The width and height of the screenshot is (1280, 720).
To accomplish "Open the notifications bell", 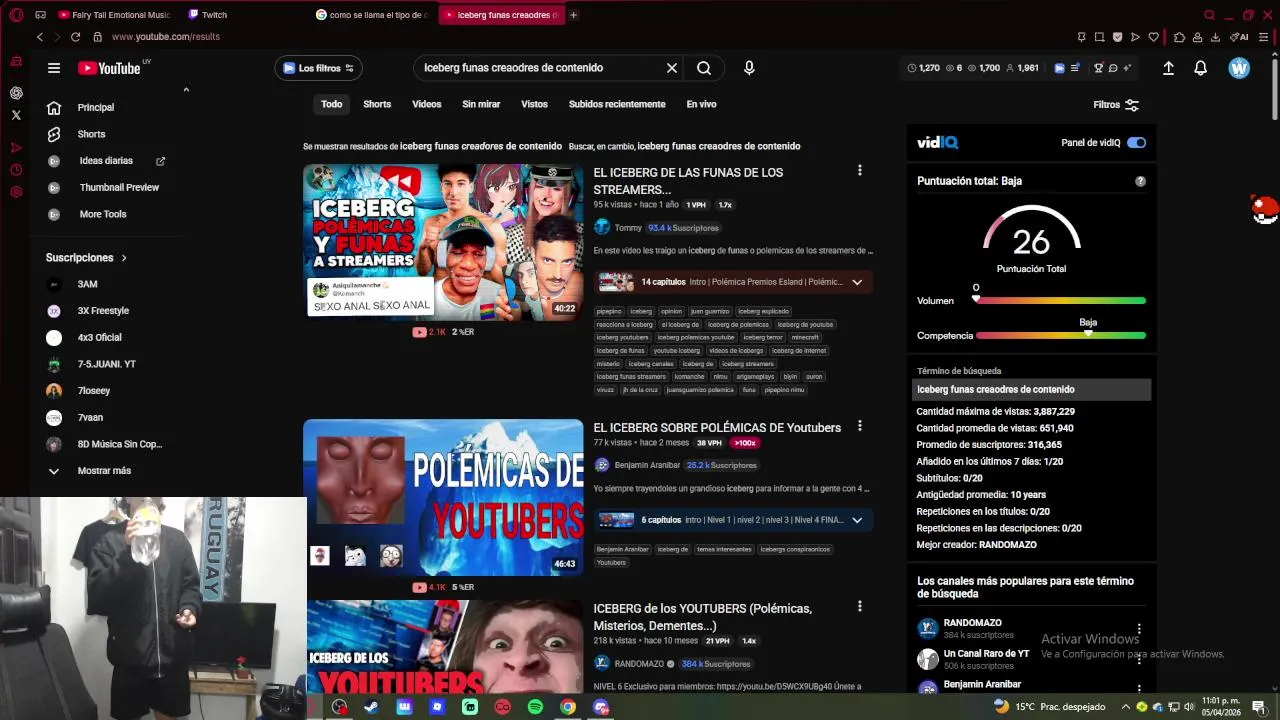I will (1200, 68).
